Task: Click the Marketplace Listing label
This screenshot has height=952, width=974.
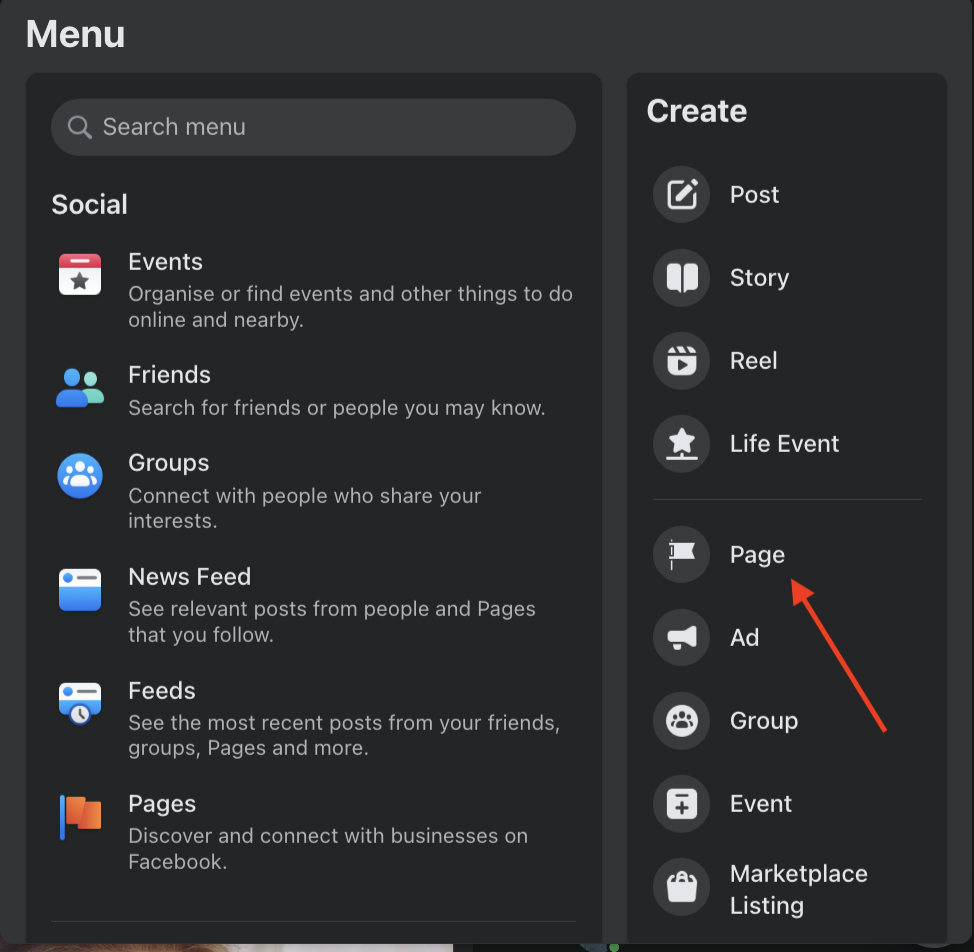Action: (798, 889)
